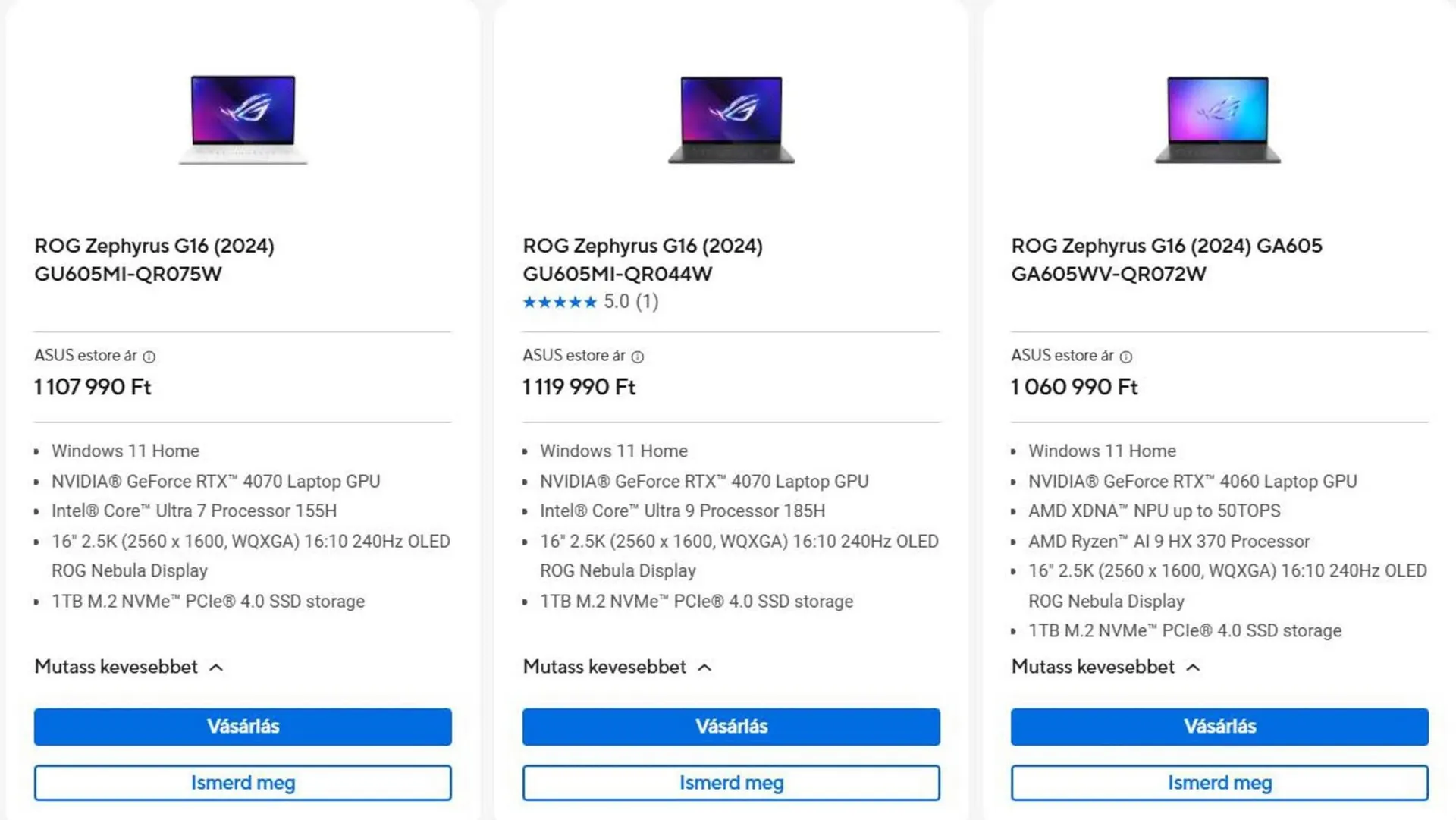Collapse specs of GA605WV-QR072W with Mutass kevesebbet
This screenshot has height=820, width=1456.
1106,667
